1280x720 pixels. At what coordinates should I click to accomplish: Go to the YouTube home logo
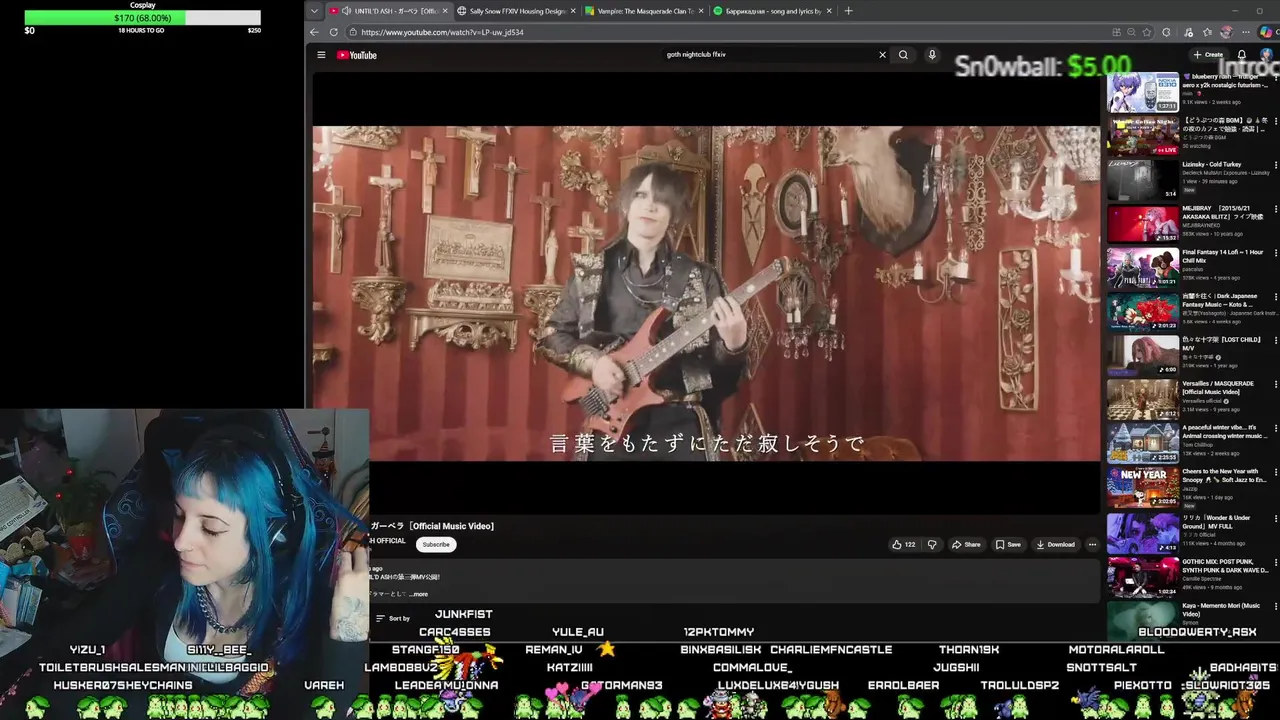click(357, 55)
